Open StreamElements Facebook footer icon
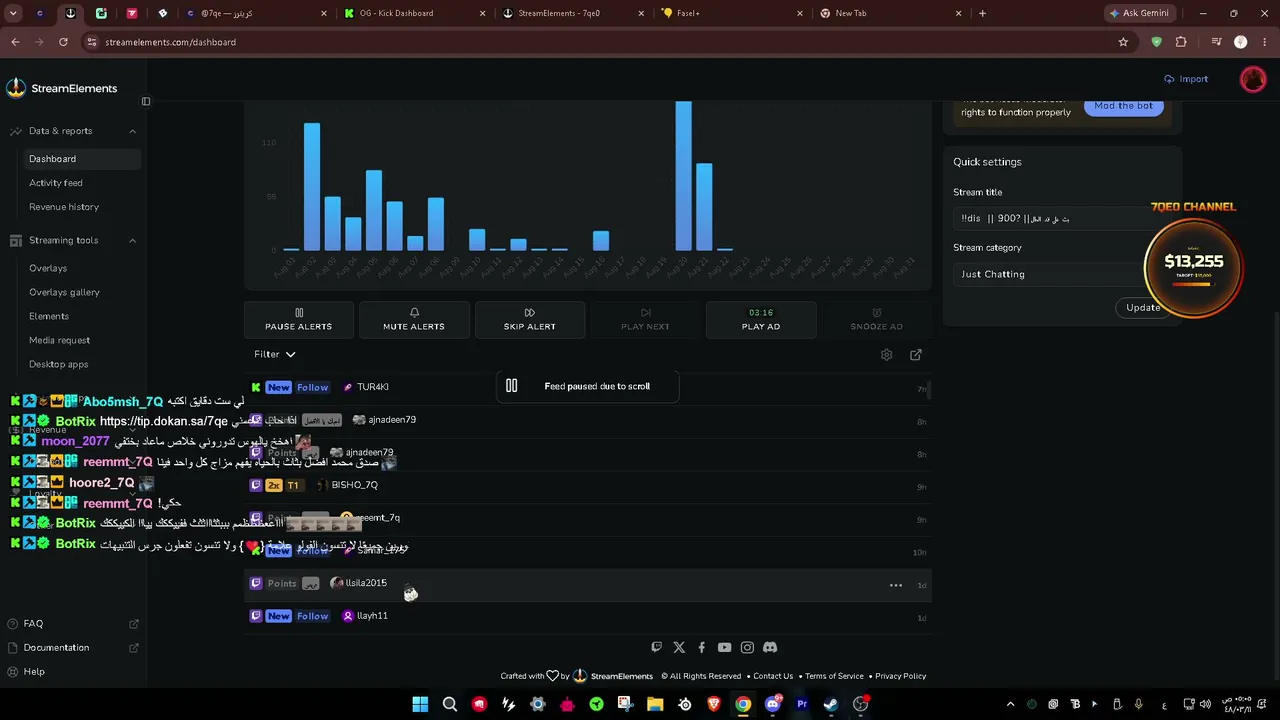The width and height of the screenshot is (1280, 720). 701,648
